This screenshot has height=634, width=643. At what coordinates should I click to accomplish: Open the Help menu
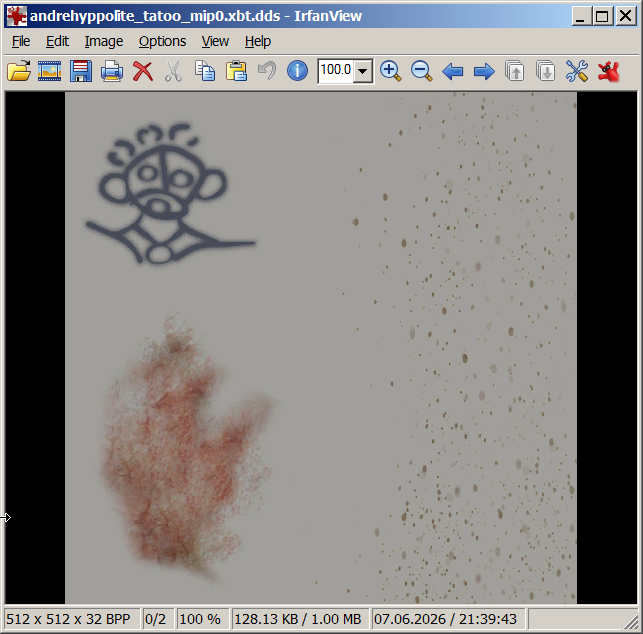tap(258, 41)
